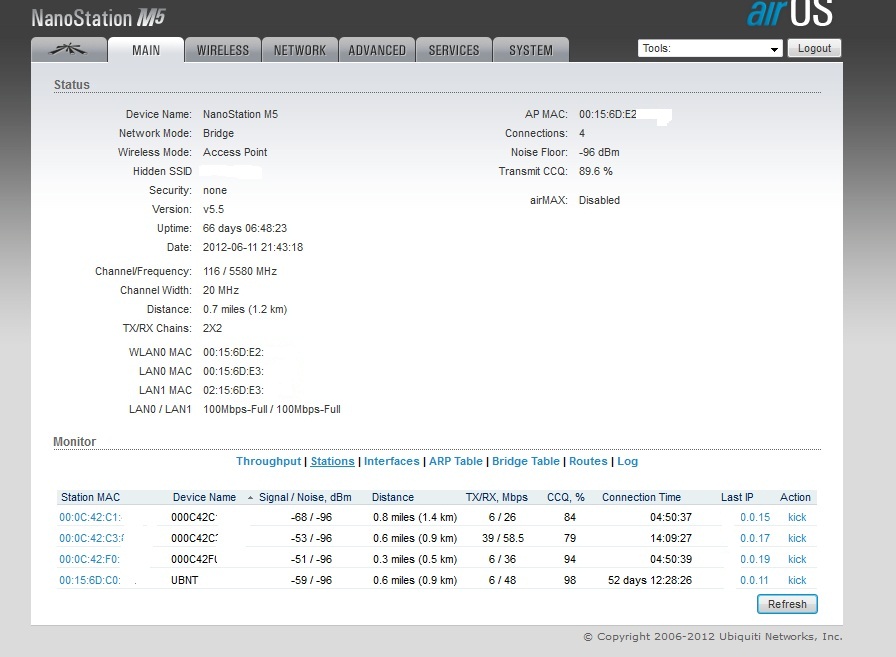Open the SERVICES tab
This screenshot has height=657, width=896.
454,50
